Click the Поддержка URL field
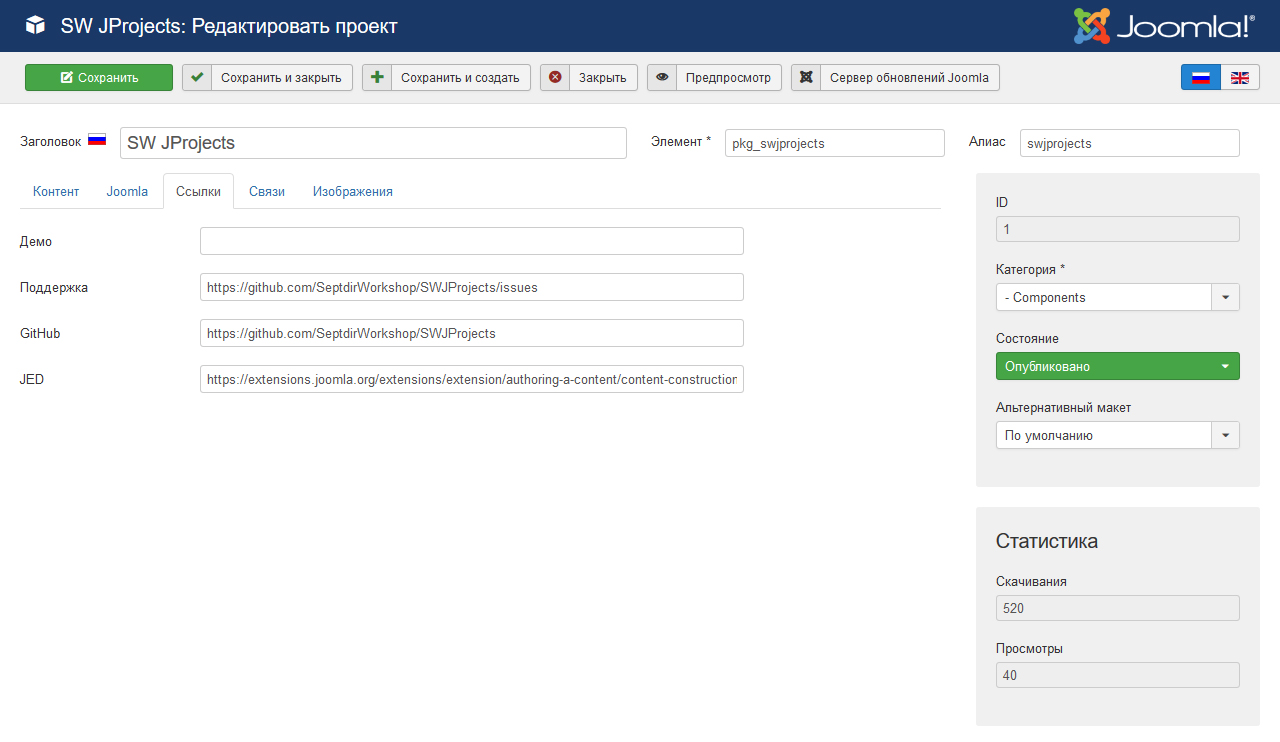The width and height of the screenshot is (1280, 742). (x=472, y=287)
